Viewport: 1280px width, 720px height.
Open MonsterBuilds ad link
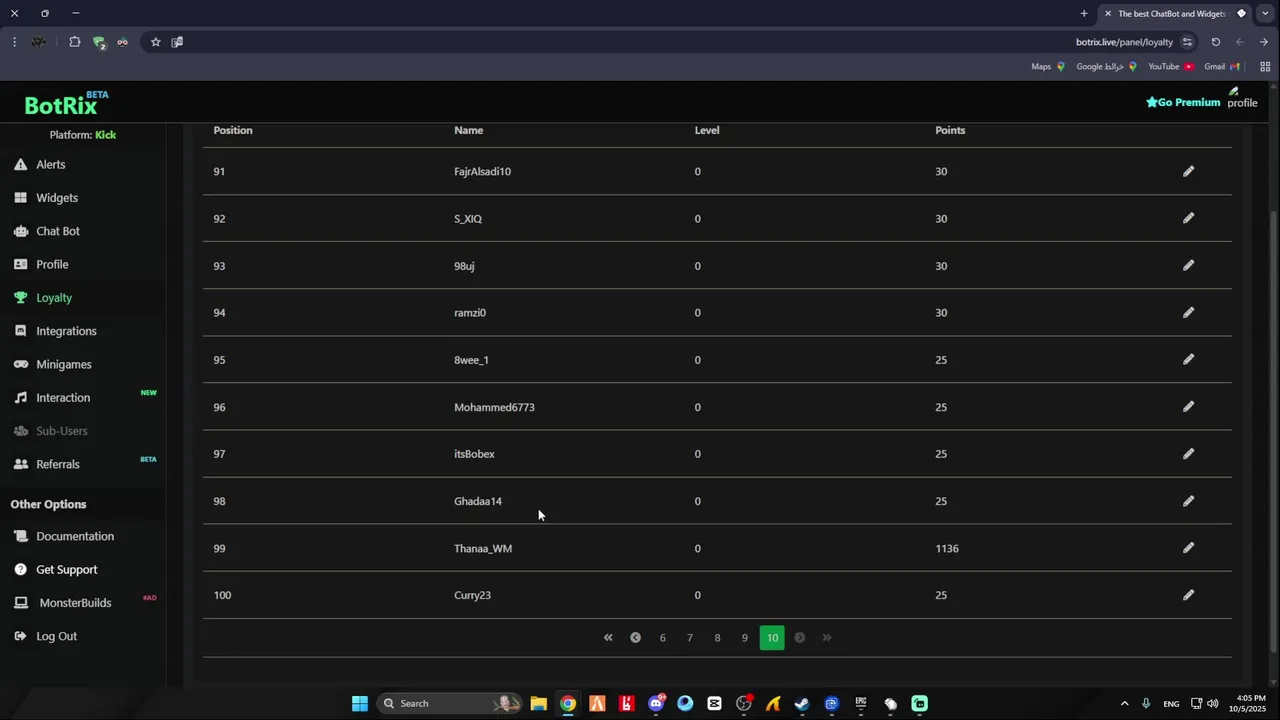[x=75, y=603]
